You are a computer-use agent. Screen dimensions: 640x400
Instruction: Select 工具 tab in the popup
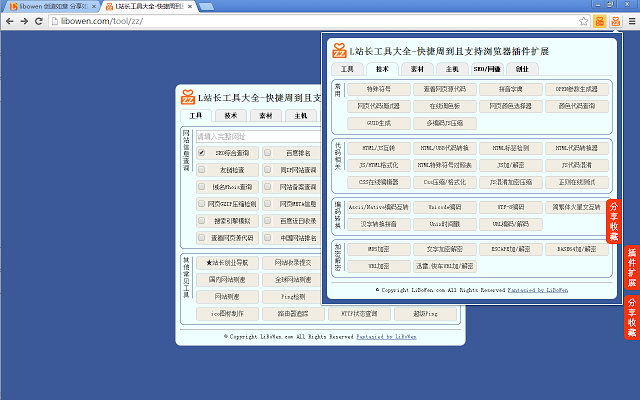click(347, 69)
